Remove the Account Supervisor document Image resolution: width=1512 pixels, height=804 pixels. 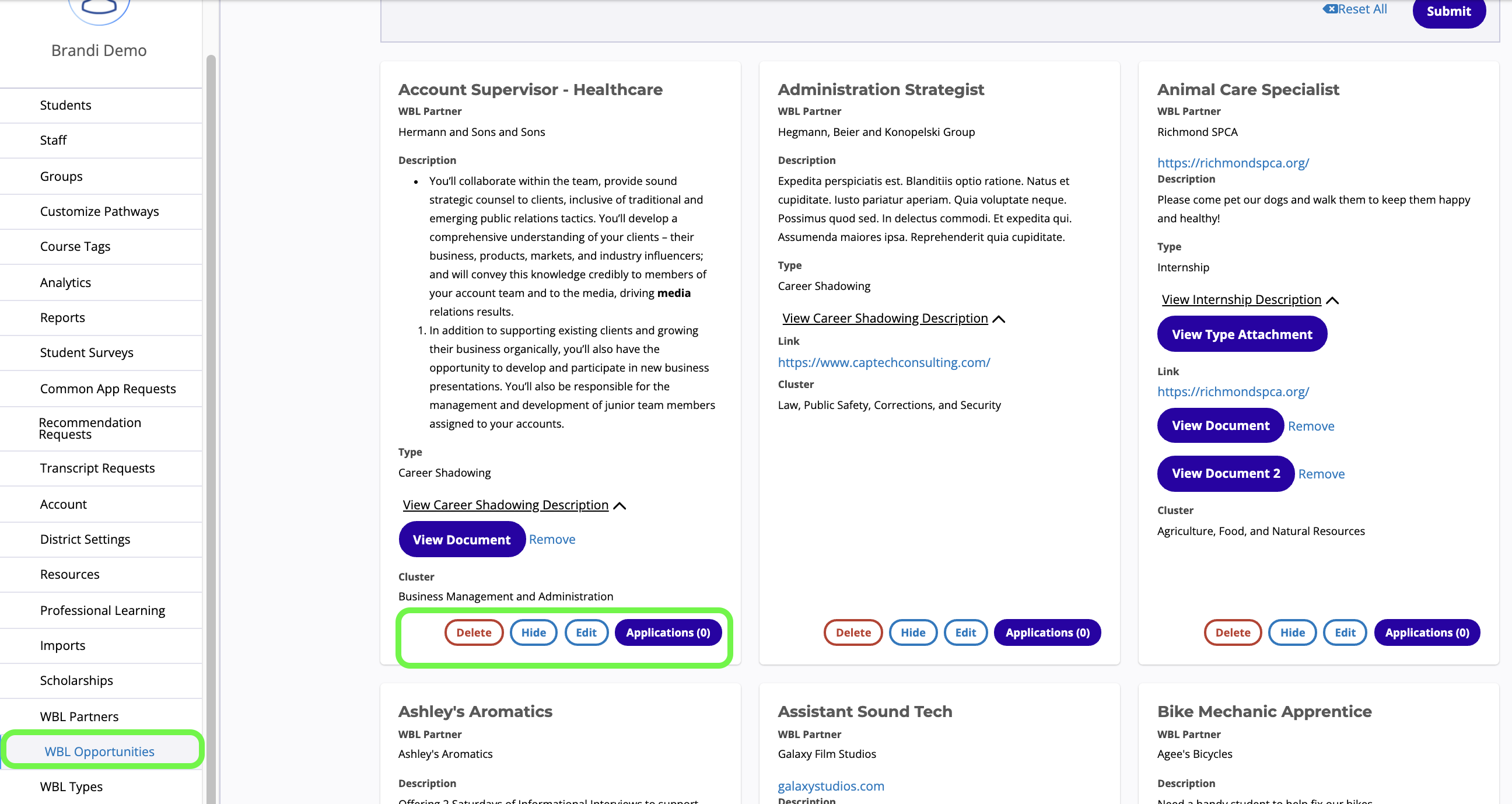(x=552, y=539)
